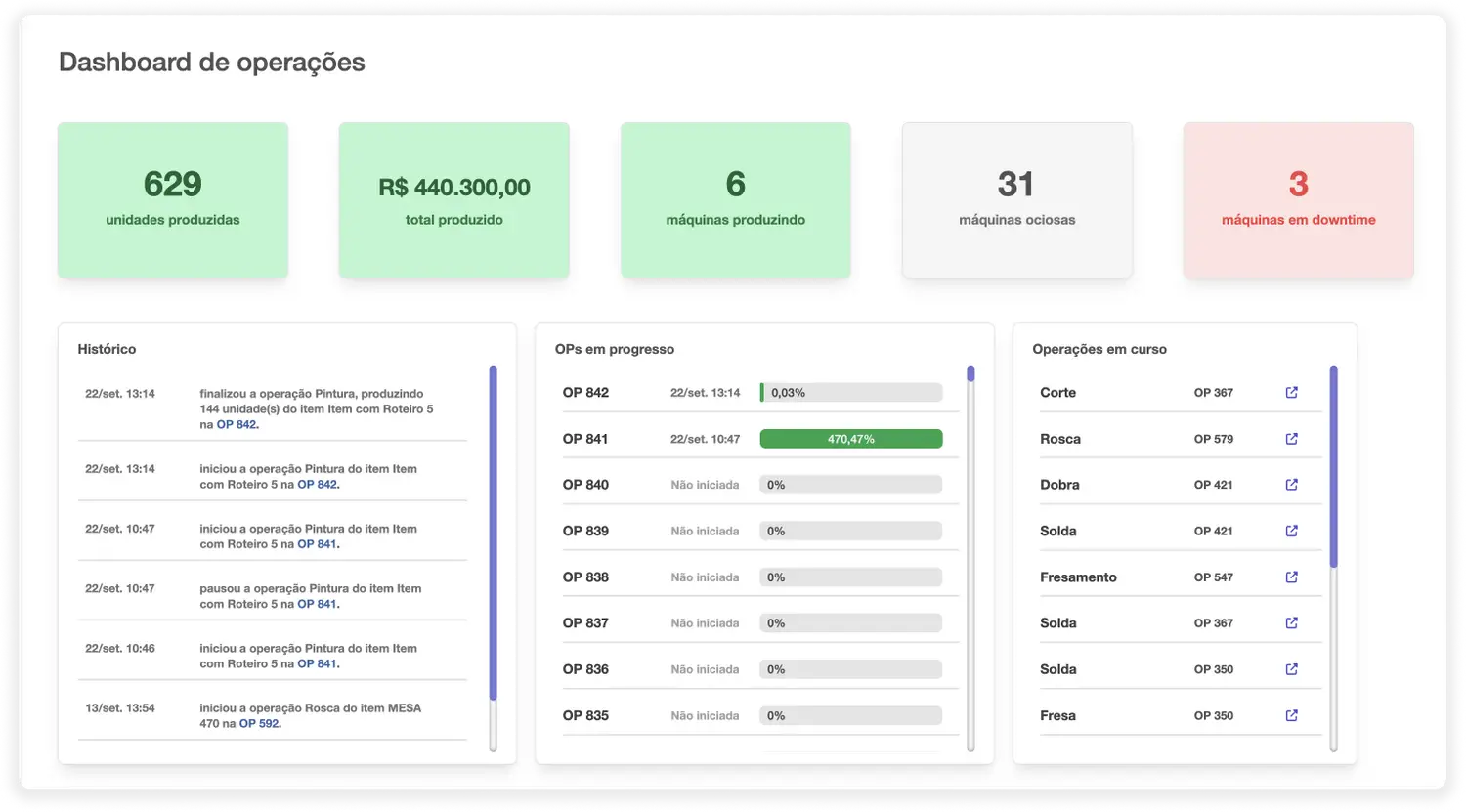Image resolution: width=1466 pixels, height=812 pixels.
Task: Select the OP 840 row in progress list
Action: point(586,485)
